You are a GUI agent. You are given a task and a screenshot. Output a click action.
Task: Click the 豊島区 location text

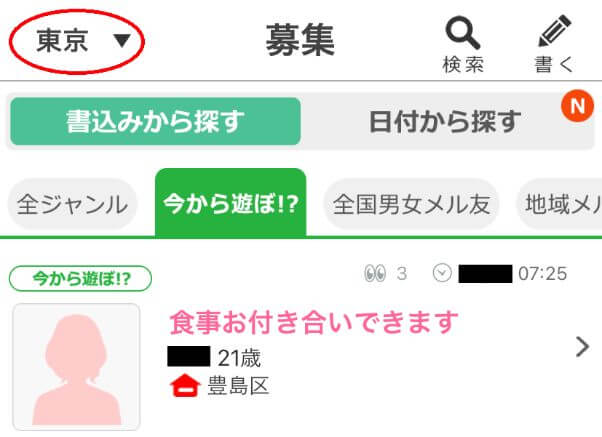pos(238,386)
